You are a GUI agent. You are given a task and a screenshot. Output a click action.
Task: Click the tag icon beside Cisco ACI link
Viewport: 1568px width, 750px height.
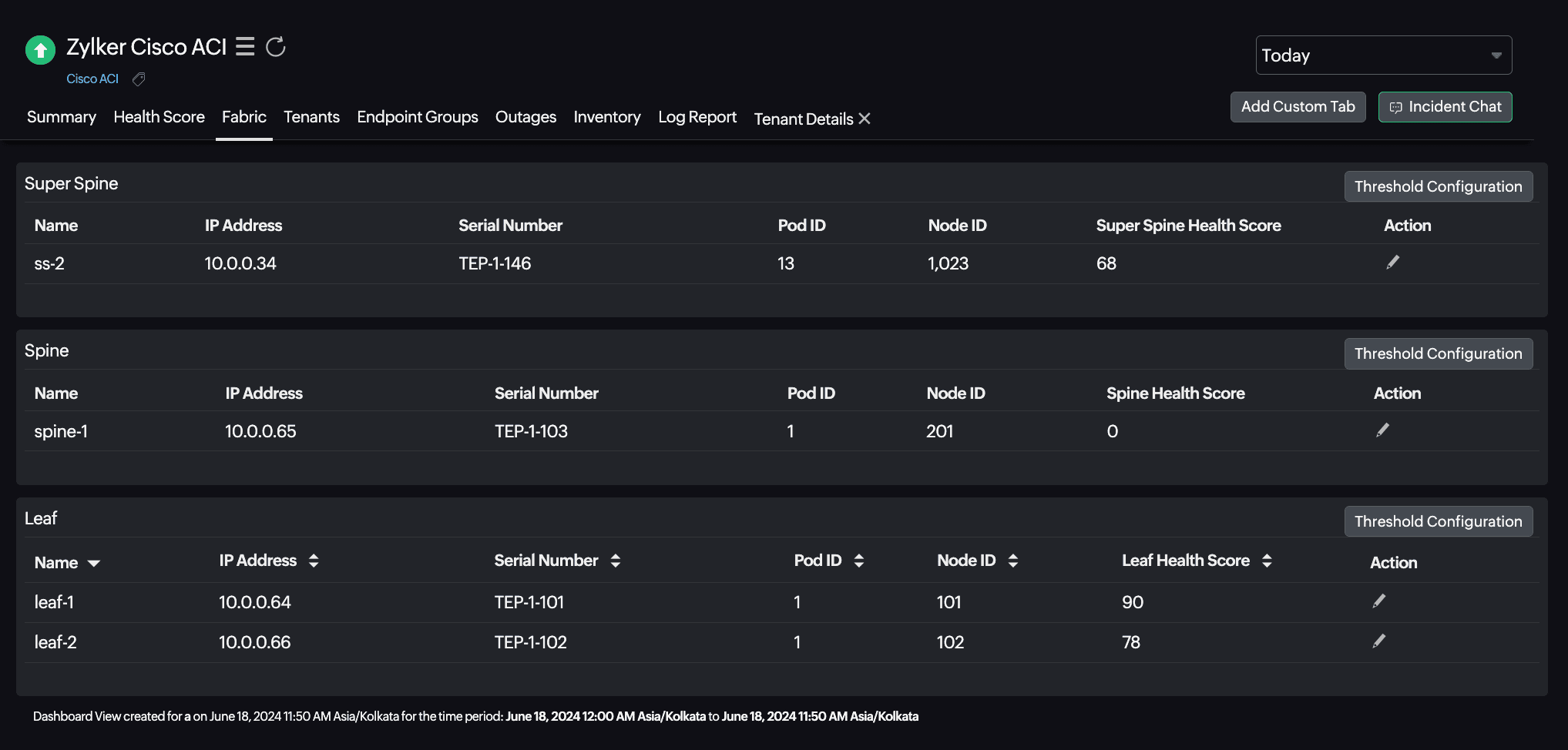tap(139, 79)
